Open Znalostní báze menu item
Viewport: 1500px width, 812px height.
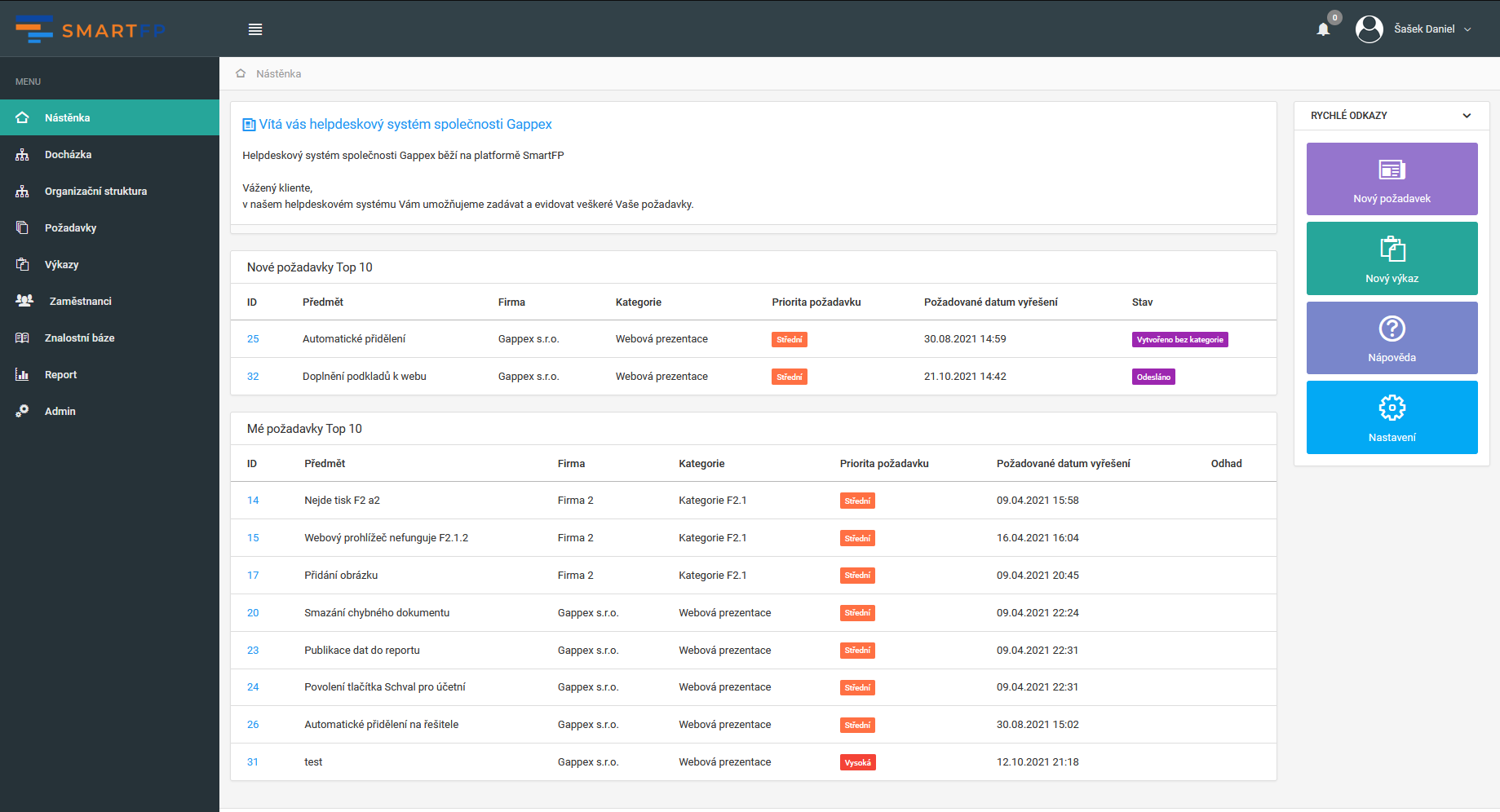[x=109, y=338]
